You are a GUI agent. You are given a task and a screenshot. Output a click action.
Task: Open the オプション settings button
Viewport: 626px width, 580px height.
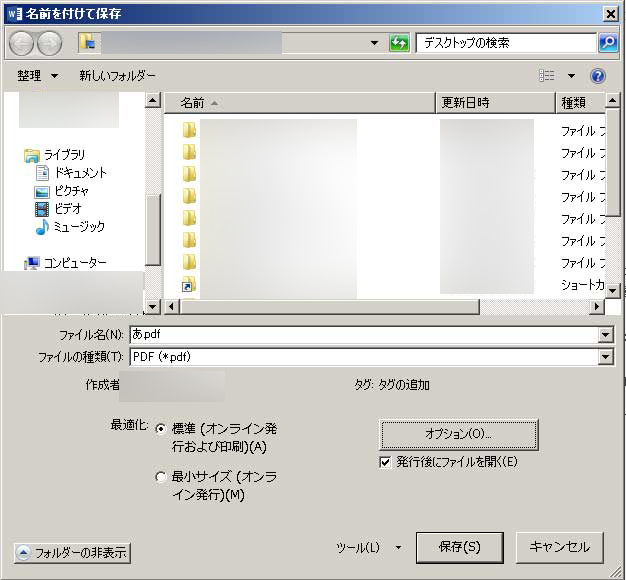pyautogui.click(x=459, y=434)
